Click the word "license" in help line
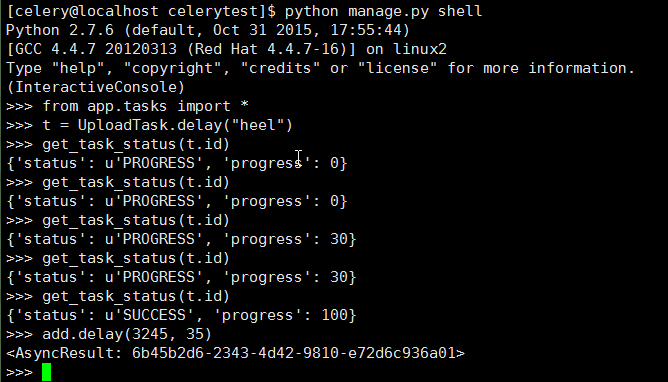The width and height of the screenshot is (668, 382). point(397,68)
